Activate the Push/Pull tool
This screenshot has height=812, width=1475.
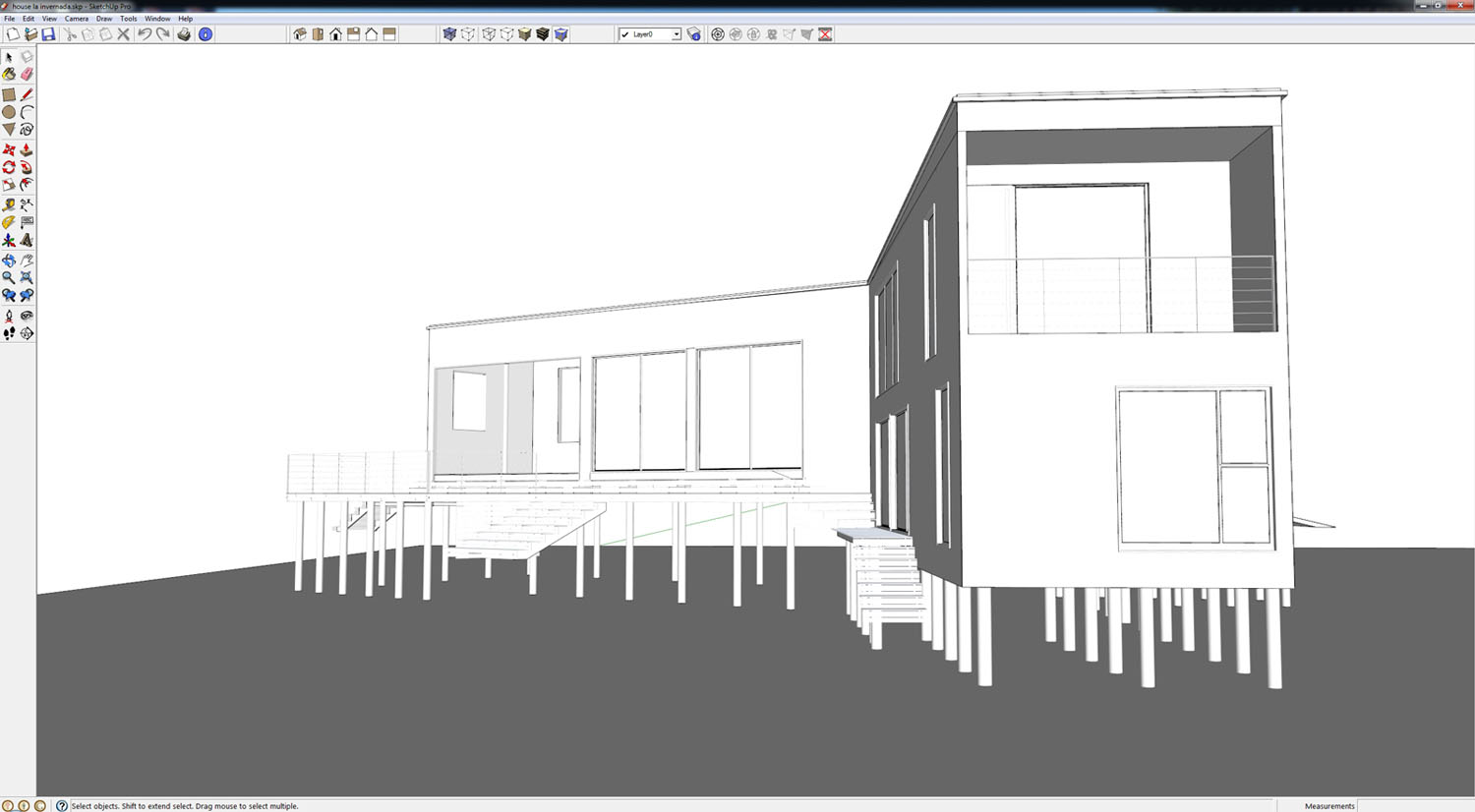(27, 150)
